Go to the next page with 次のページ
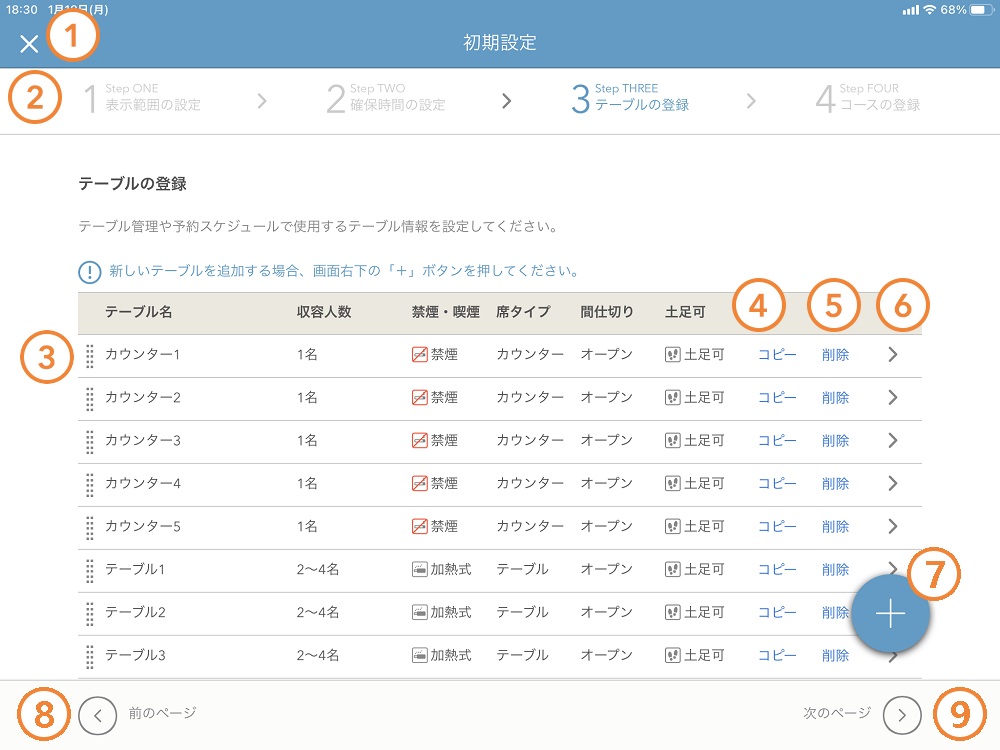1000x750 pixels. pos(900,715)
